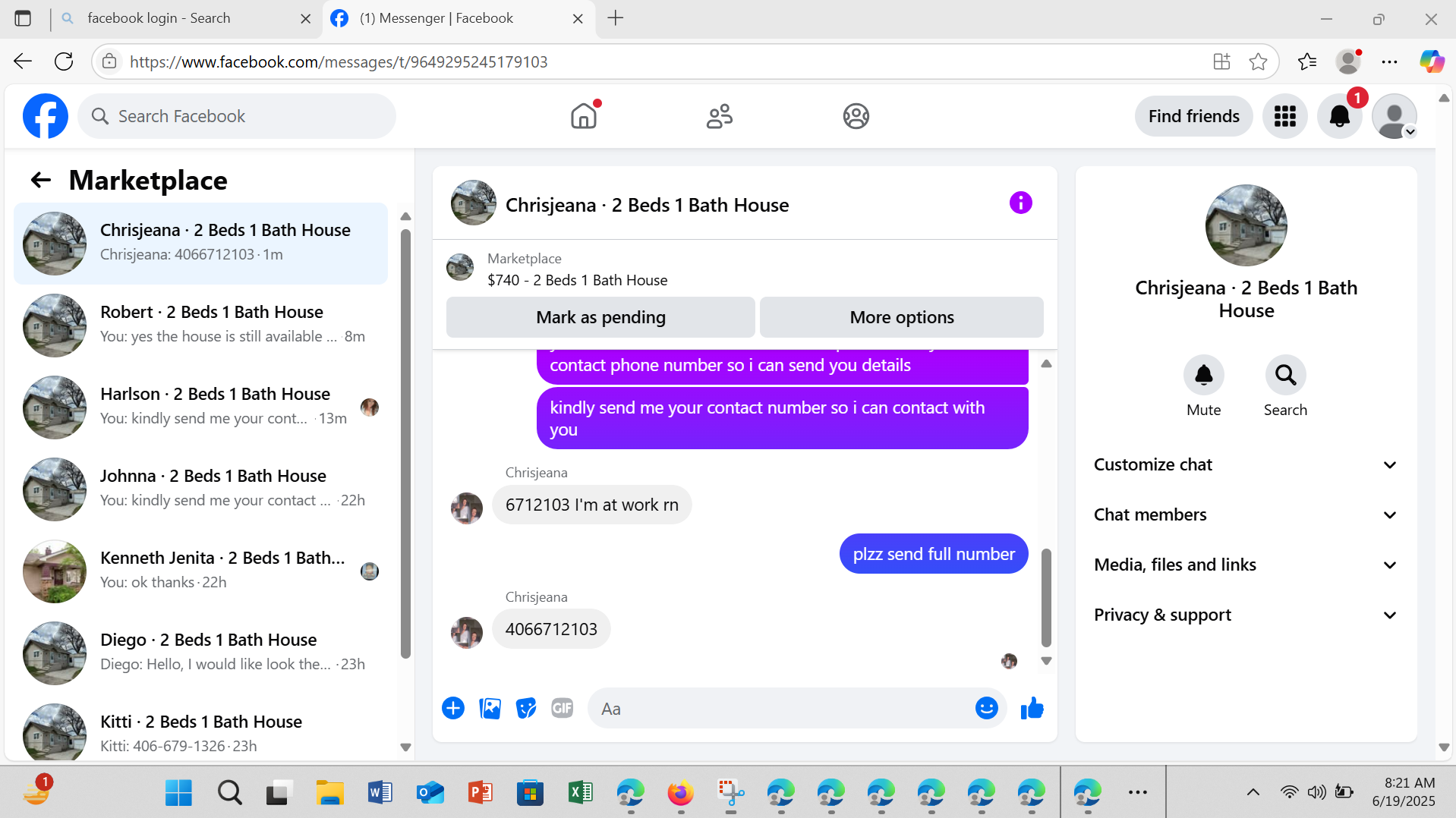Open more actions plus icon in composer
Image resolution: width=1456 pixels, height=818 pixels.
453,708
